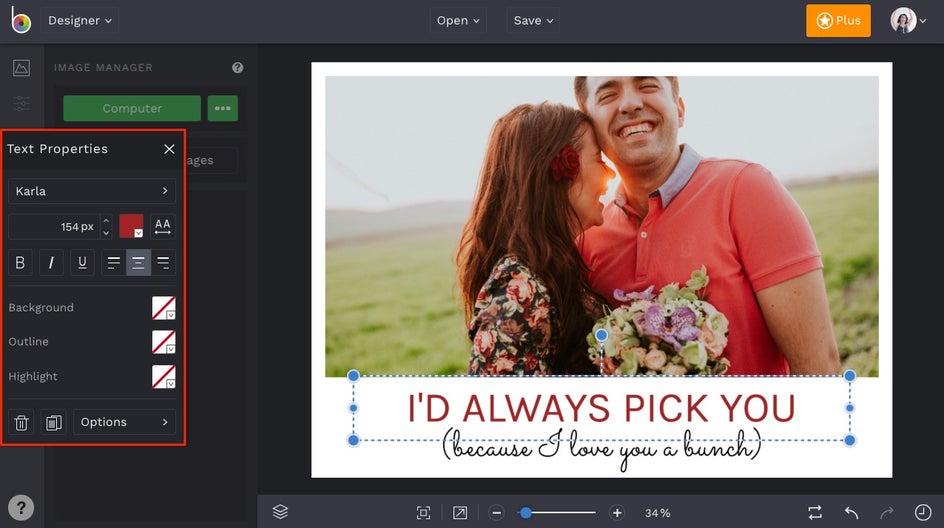Click the Background label
Image resolution: width=944 pixels, height=528 pixels.
(x=41, y=308)
